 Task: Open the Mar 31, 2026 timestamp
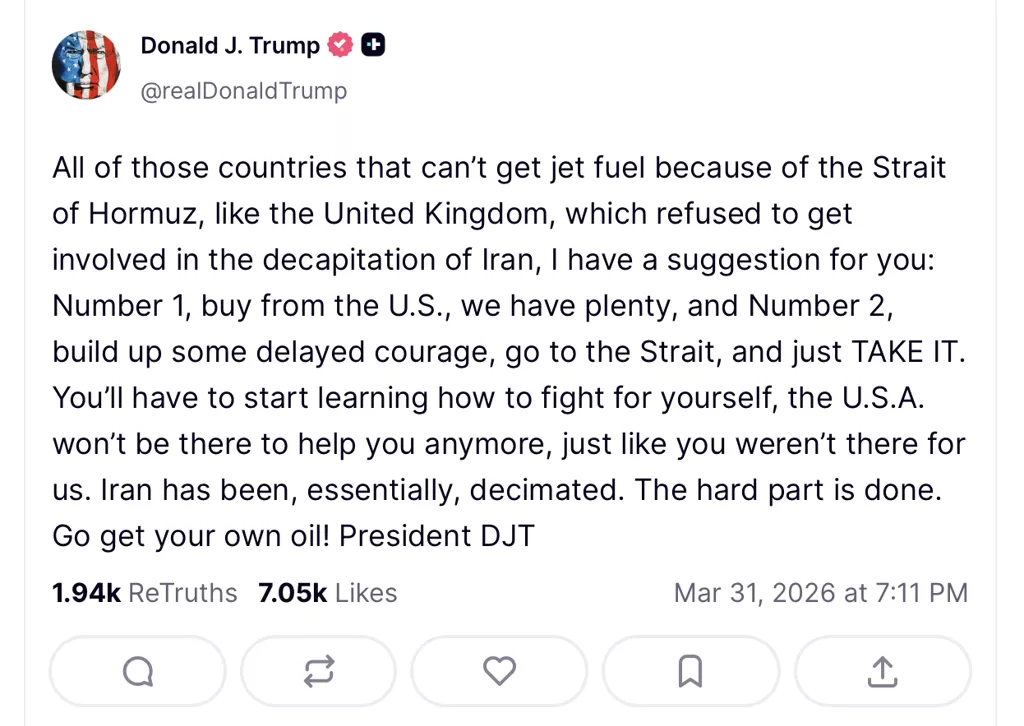[820, 593]
